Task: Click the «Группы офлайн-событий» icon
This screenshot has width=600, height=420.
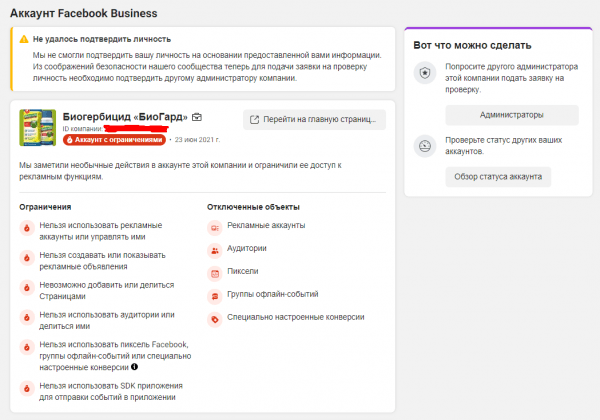Action: [x=215, y=296]
